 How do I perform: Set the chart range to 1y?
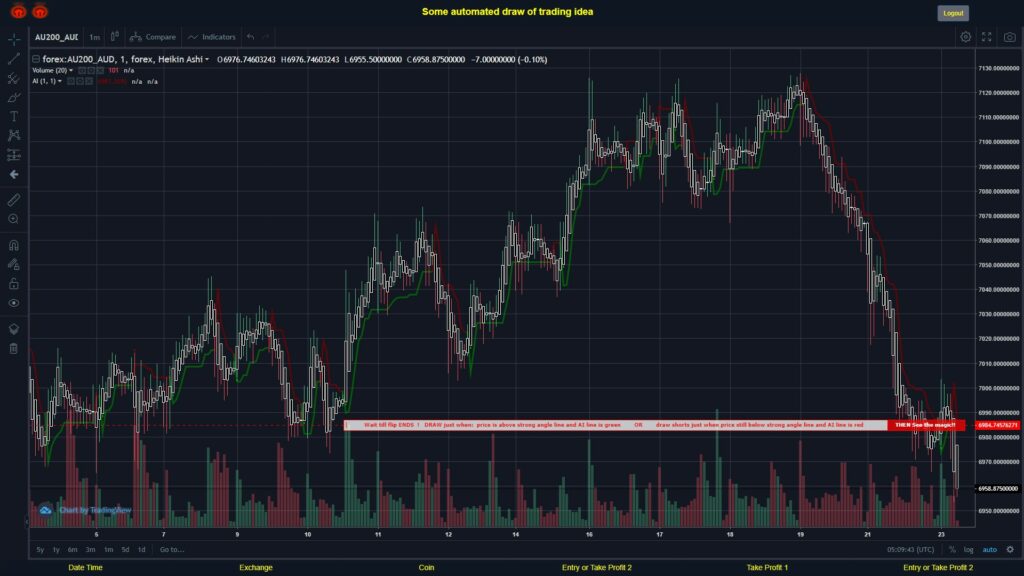[56, 549]
